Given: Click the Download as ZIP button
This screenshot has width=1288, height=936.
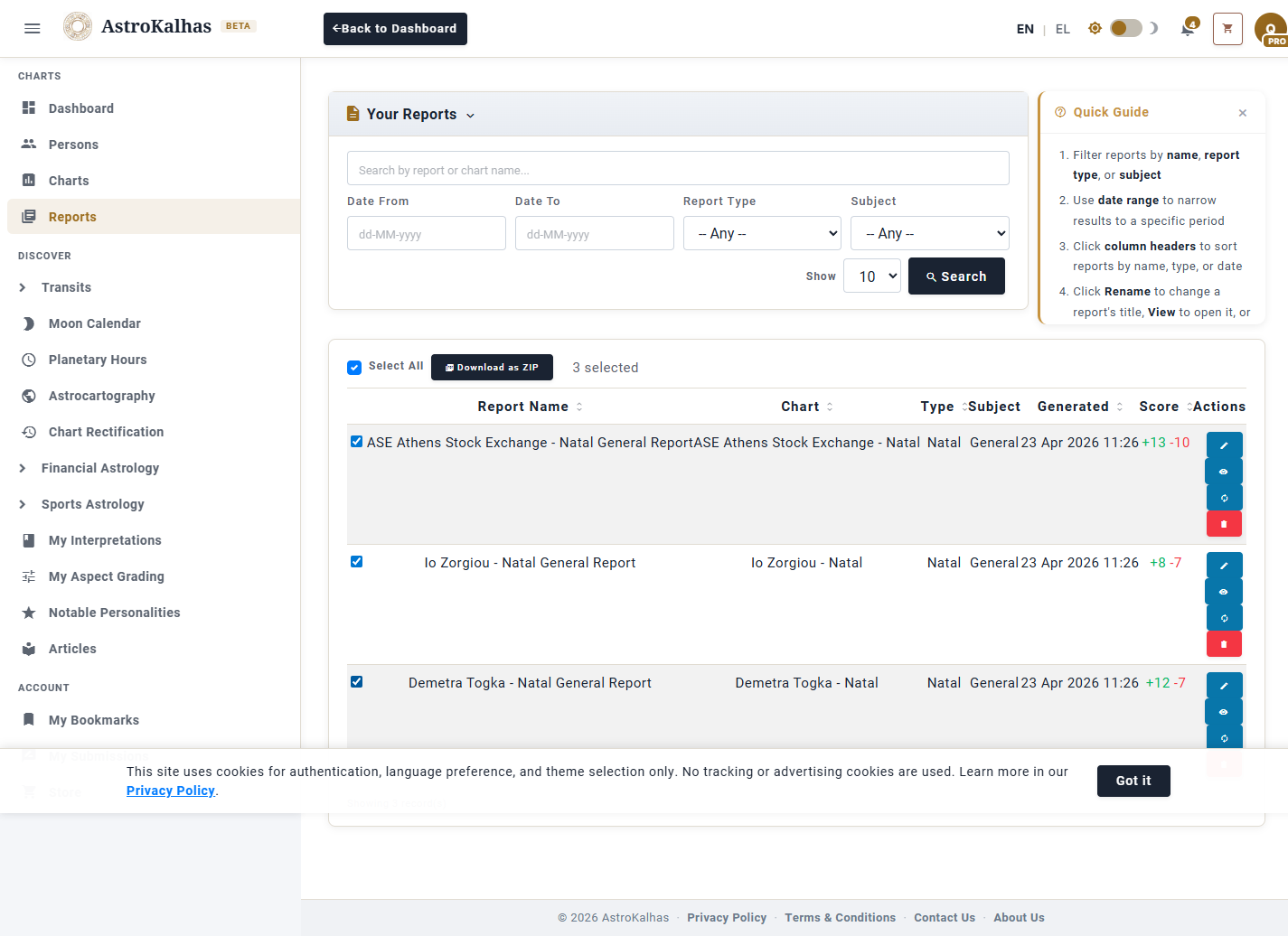Looking at the screenshot, I should pyautogui.click(x=492, y=368).
